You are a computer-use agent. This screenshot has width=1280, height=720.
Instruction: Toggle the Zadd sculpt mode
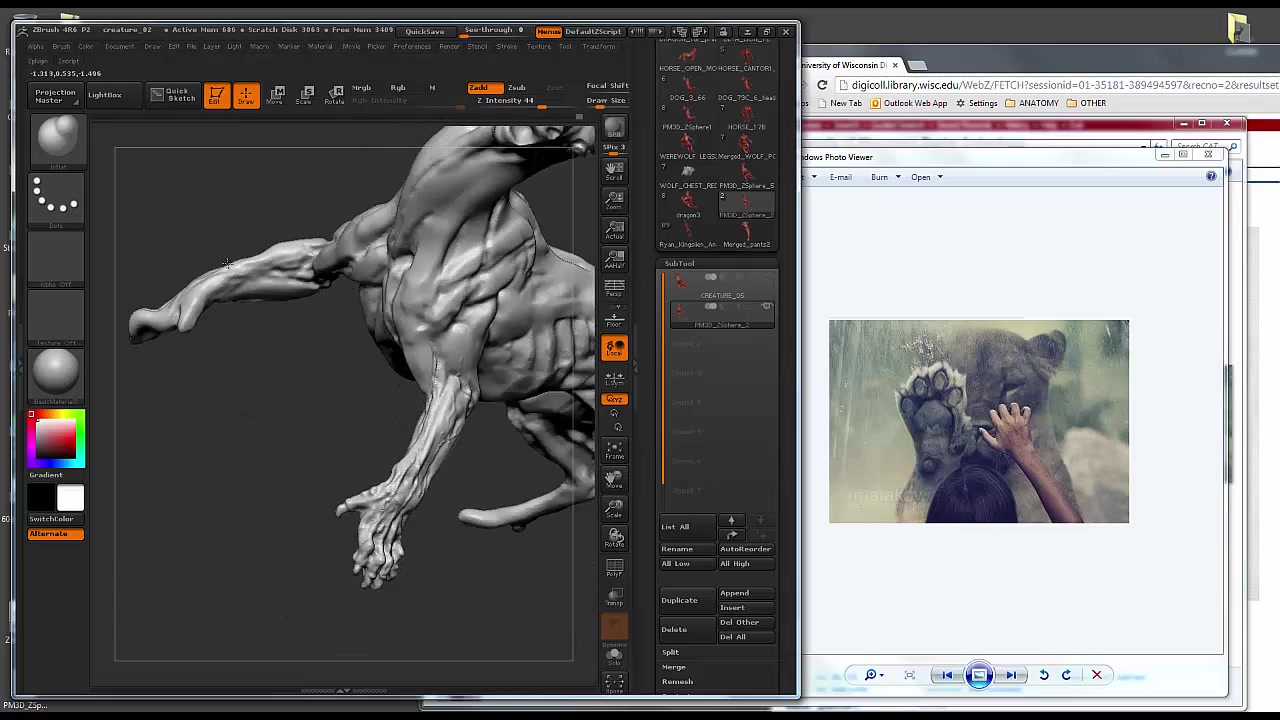pos(484,88)
